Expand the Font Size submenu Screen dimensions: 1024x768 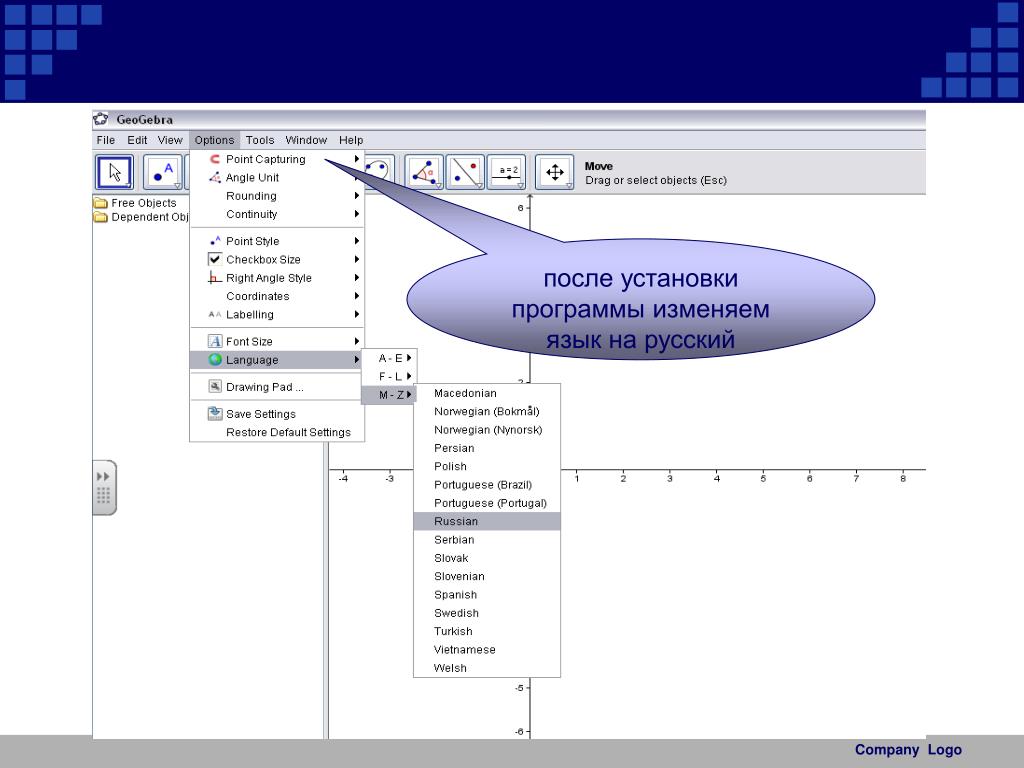tap(277, 341)
